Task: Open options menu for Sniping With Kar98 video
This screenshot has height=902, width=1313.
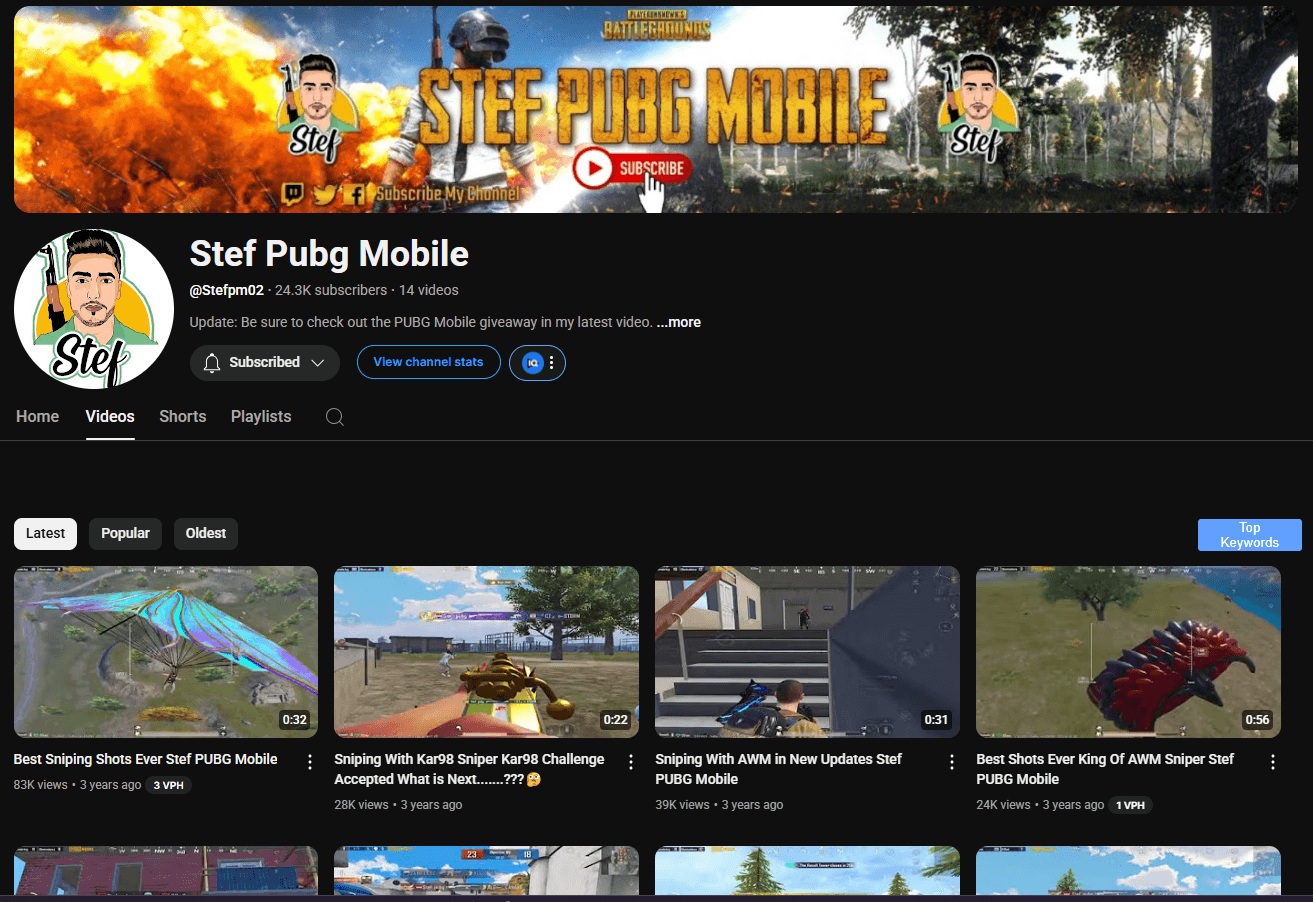Action: click(x=631, y=762)
